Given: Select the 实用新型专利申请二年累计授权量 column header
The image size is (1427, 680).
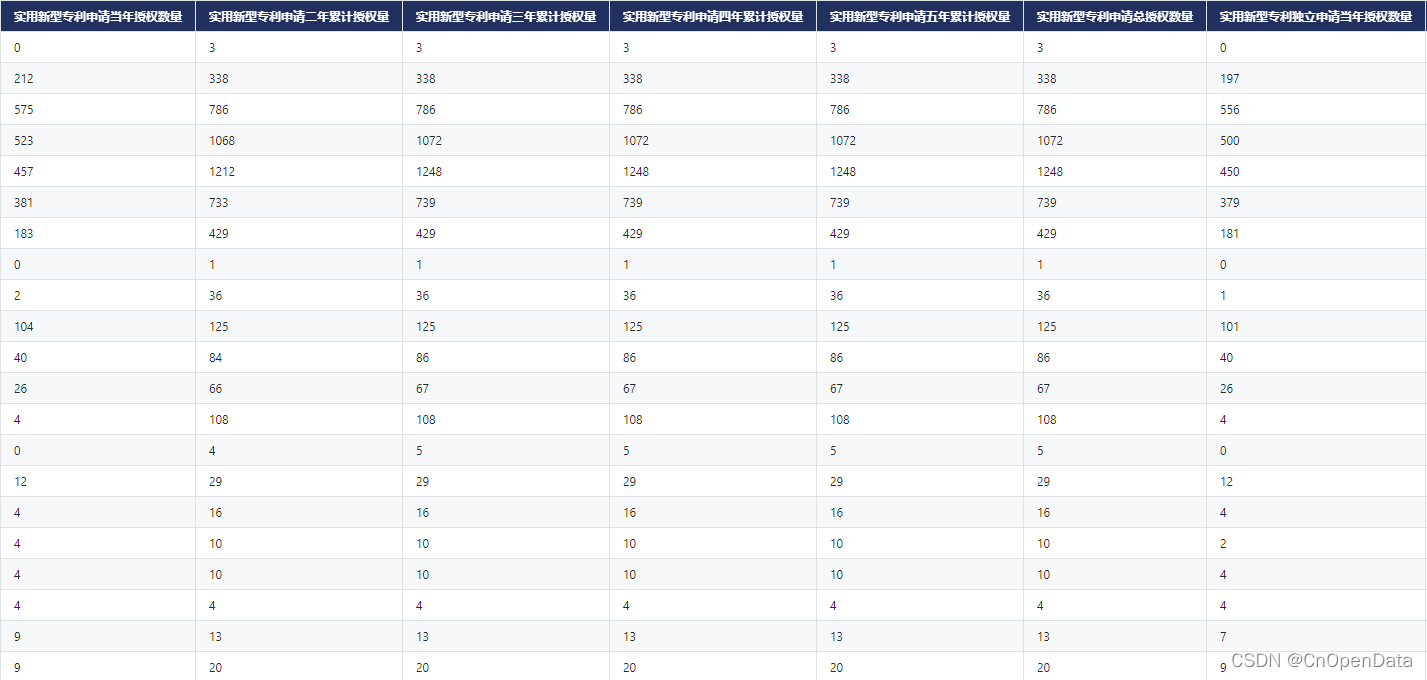Looking at the screenshot, I should point(299,16).
